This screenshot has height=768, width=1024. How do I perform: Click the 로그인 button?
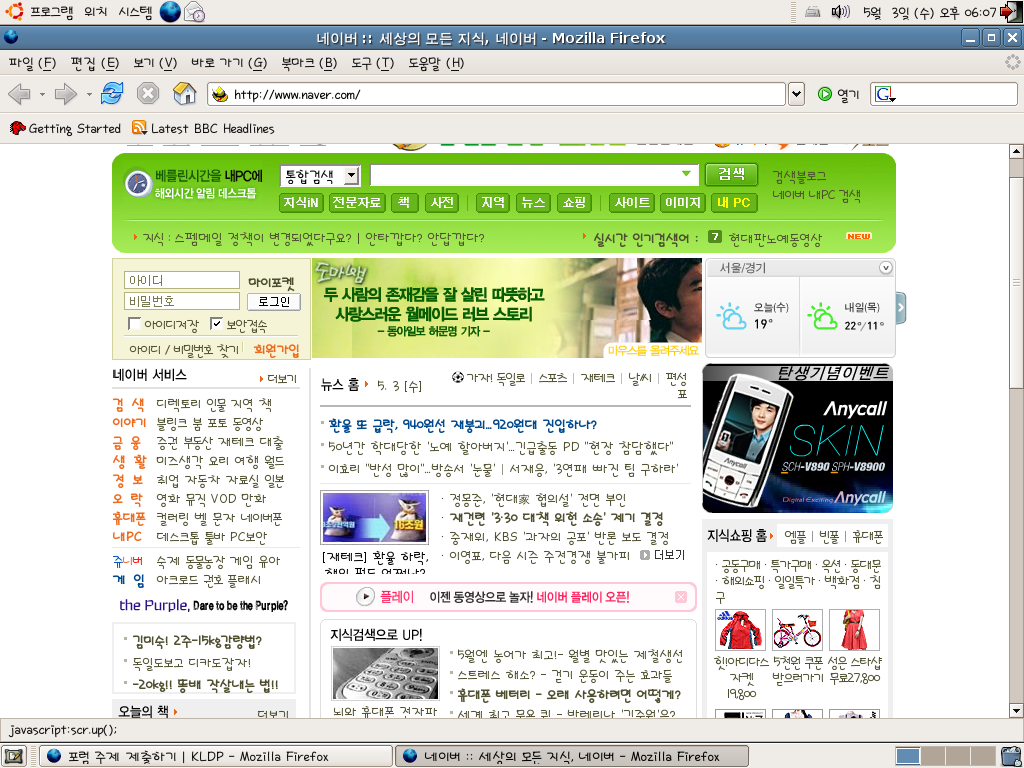tap(274, 302)
